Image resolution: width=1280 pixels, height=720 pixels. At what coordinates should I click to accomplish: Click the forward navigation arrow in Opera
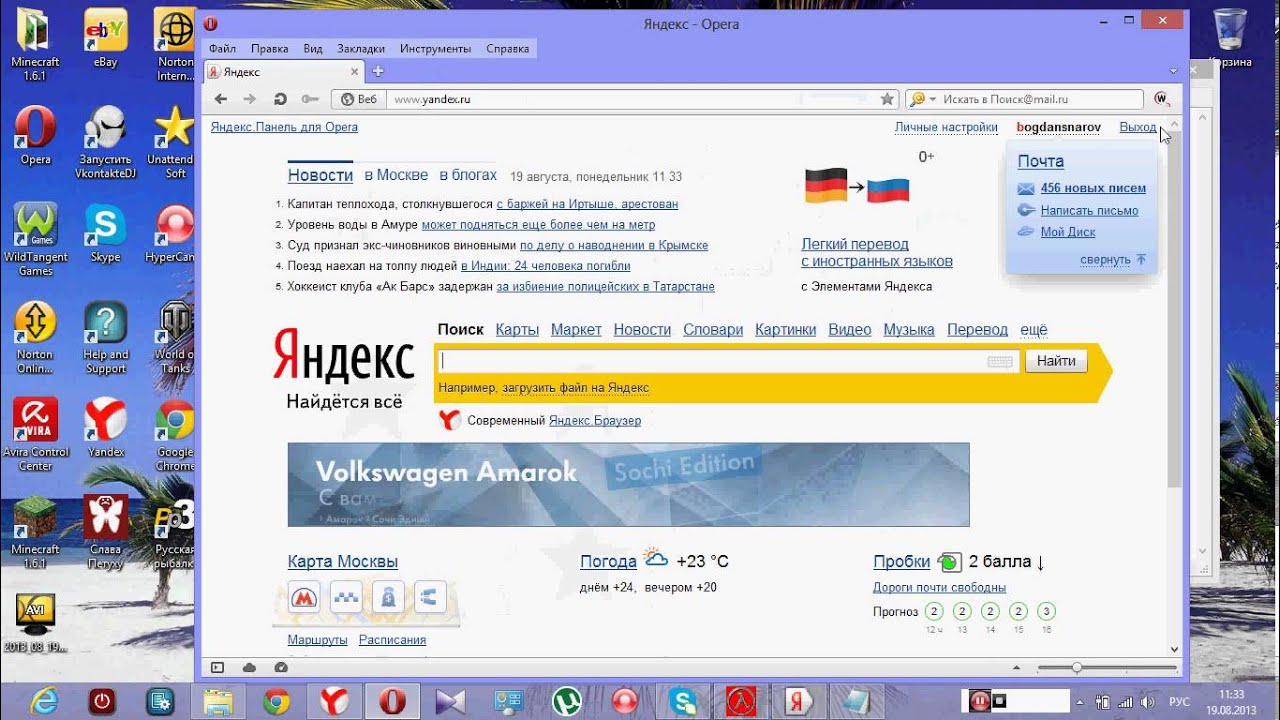coord(250,99)
